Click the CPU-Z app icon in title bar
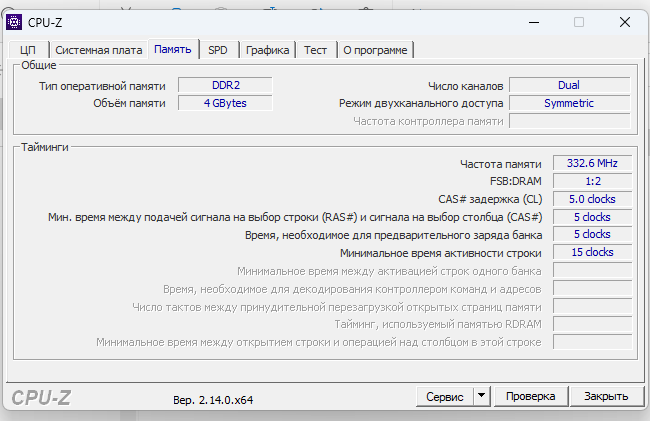 (x=14, y=22)
